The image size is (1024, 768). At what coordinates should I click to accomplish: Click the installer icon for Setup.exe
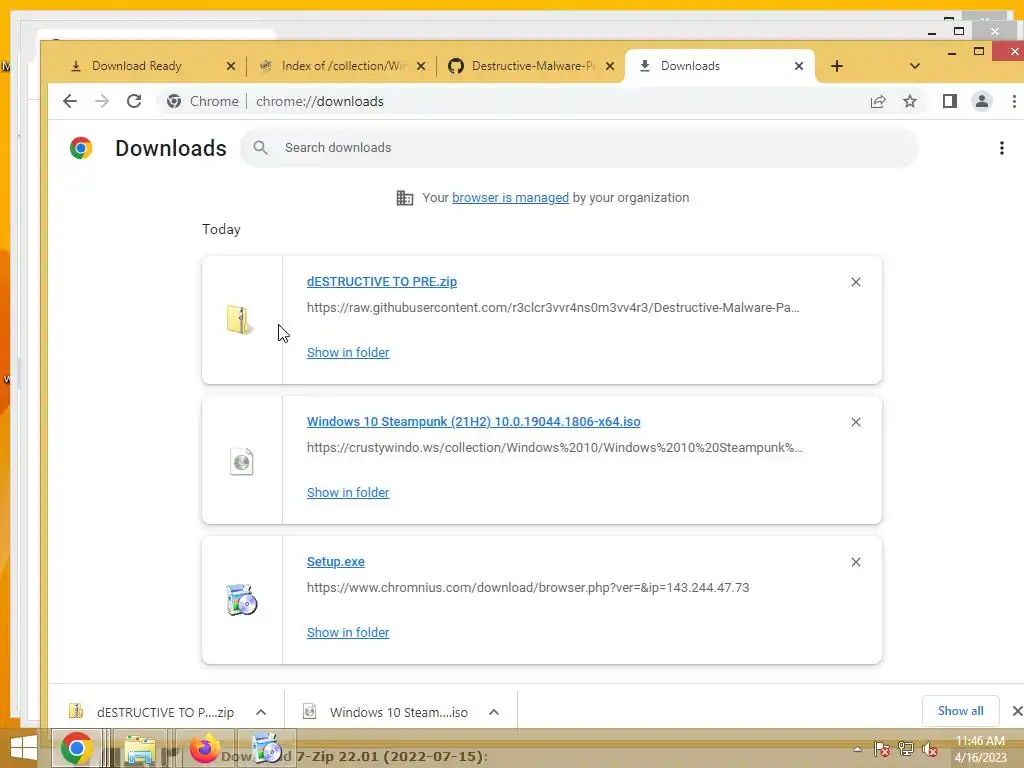[x=242, y=600]
